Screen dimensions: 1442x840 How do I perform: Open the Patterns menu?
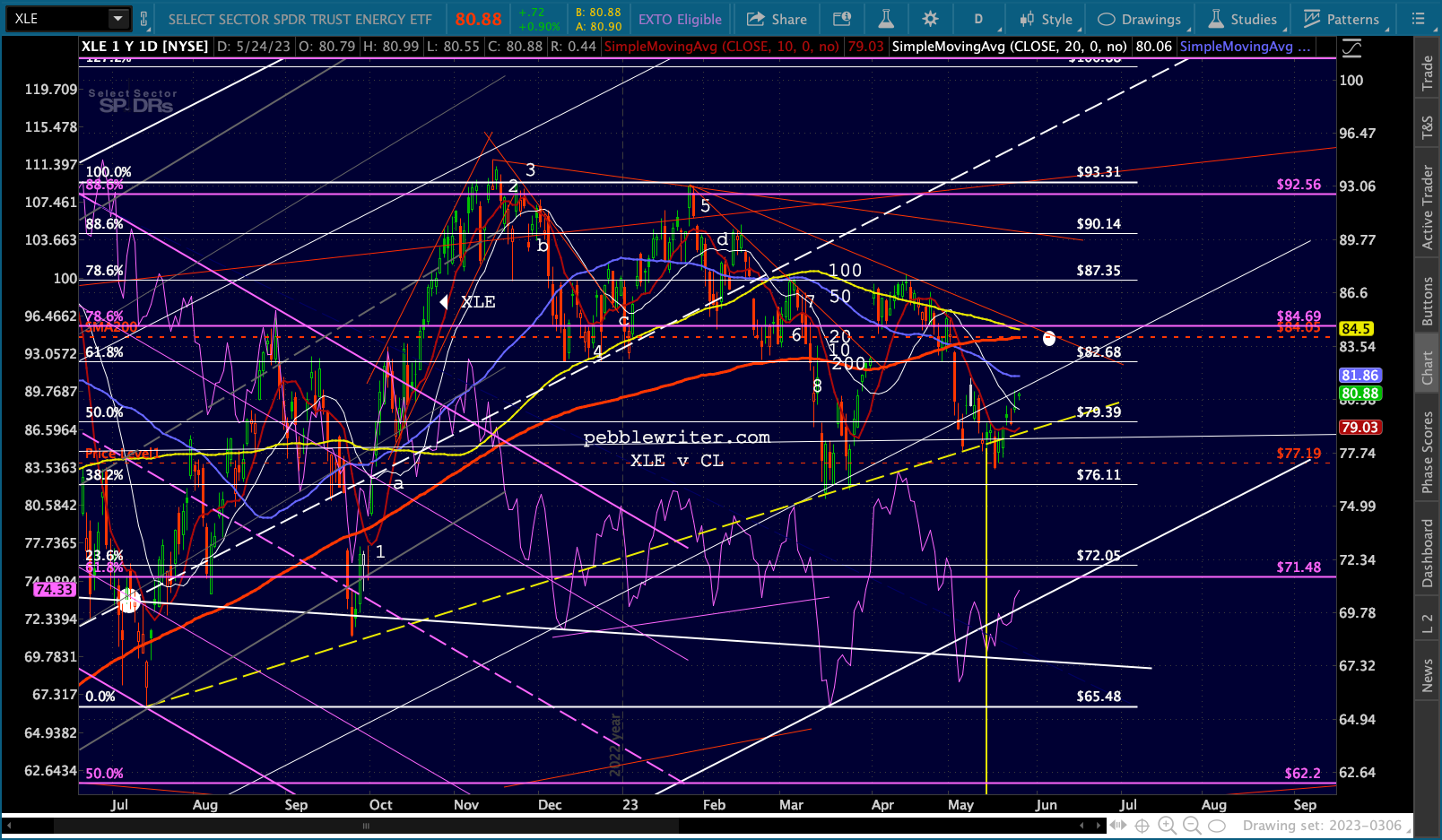[1342, 19]
